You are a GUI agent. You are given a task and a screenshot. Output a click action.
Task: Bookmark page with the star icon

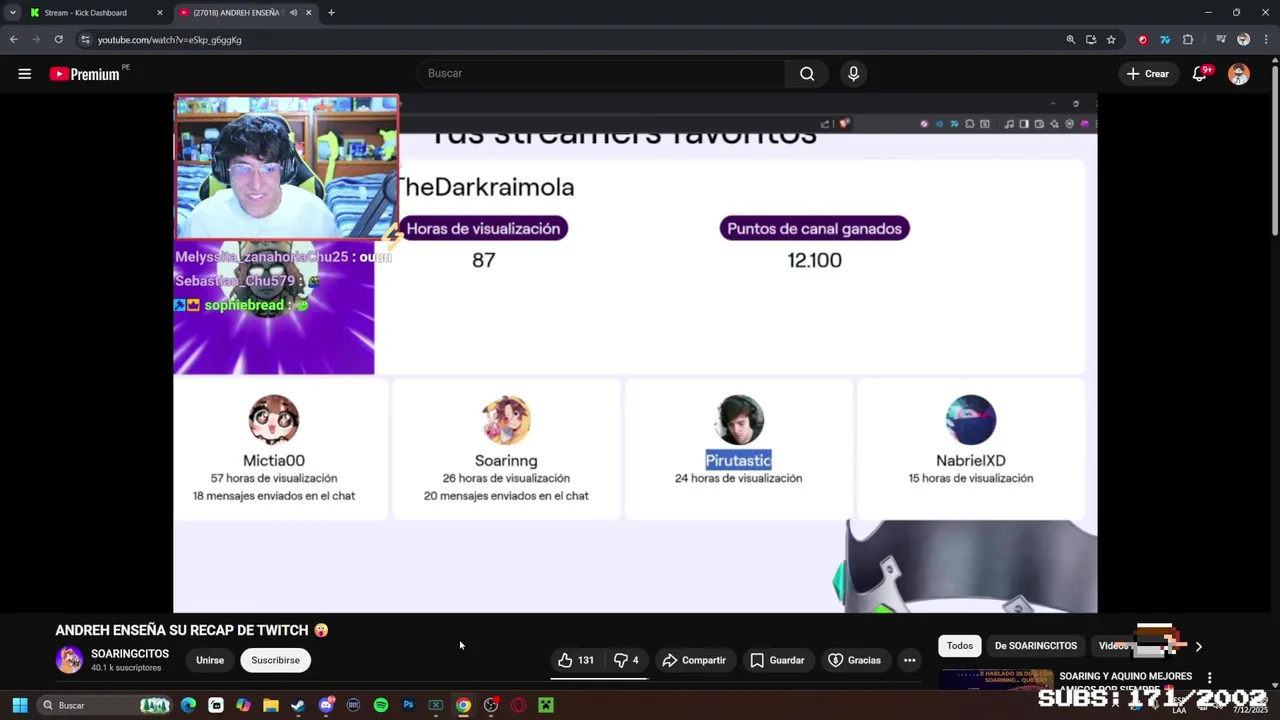pos(1111,40)
